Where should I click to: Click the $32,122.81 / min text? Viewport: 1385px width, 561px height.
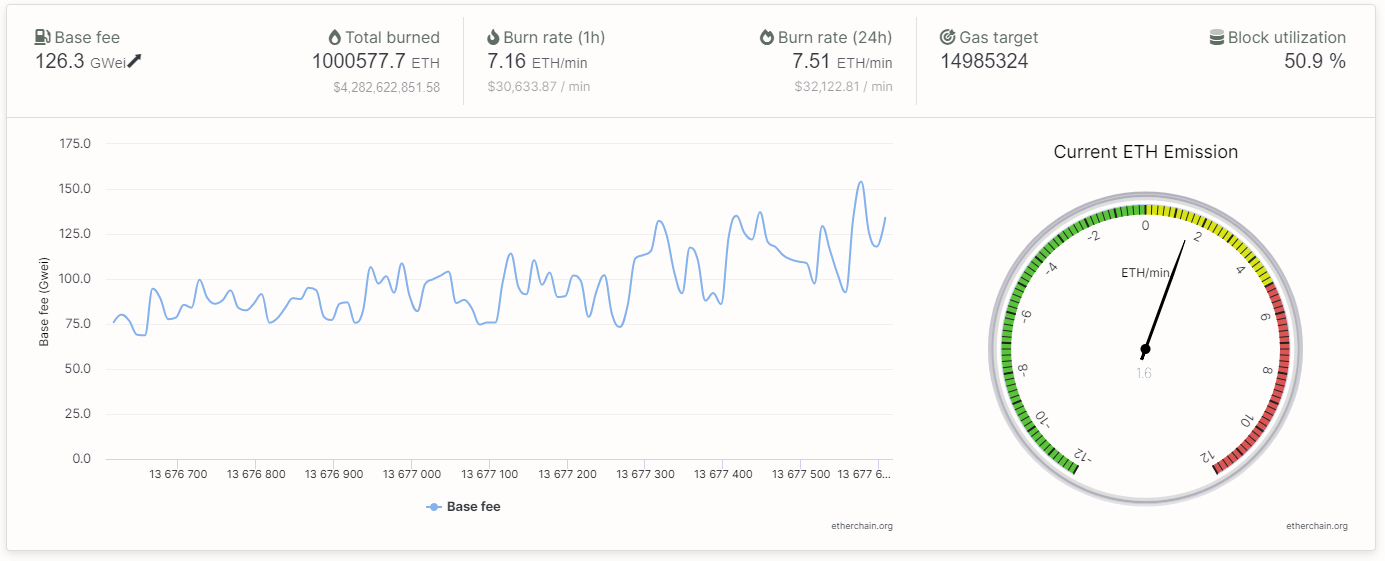[844, 87]
